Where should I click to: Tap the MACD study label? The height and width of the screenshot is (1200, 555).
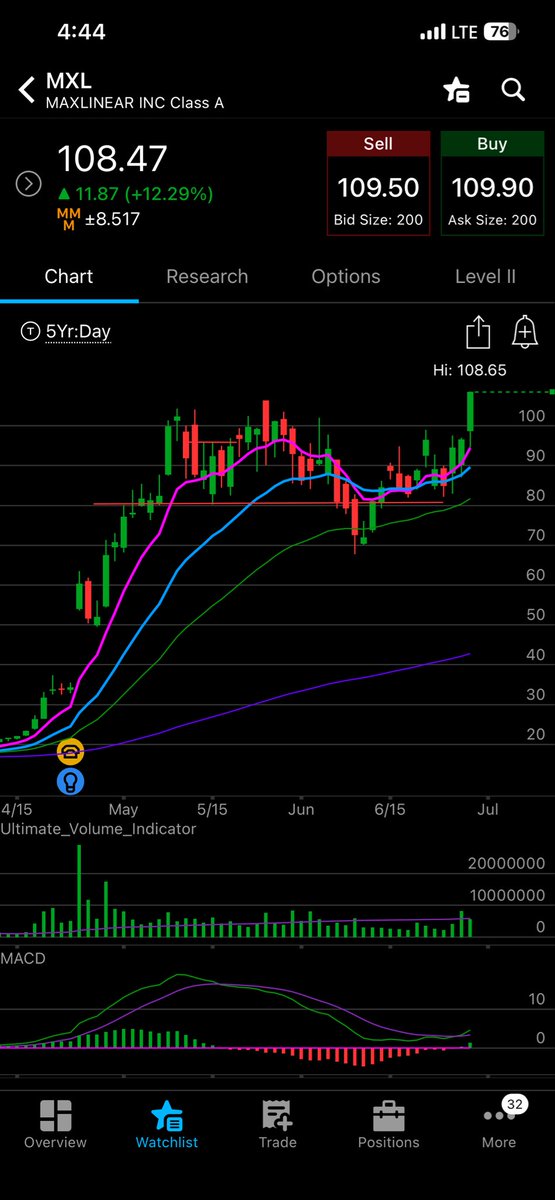point(24,958)
